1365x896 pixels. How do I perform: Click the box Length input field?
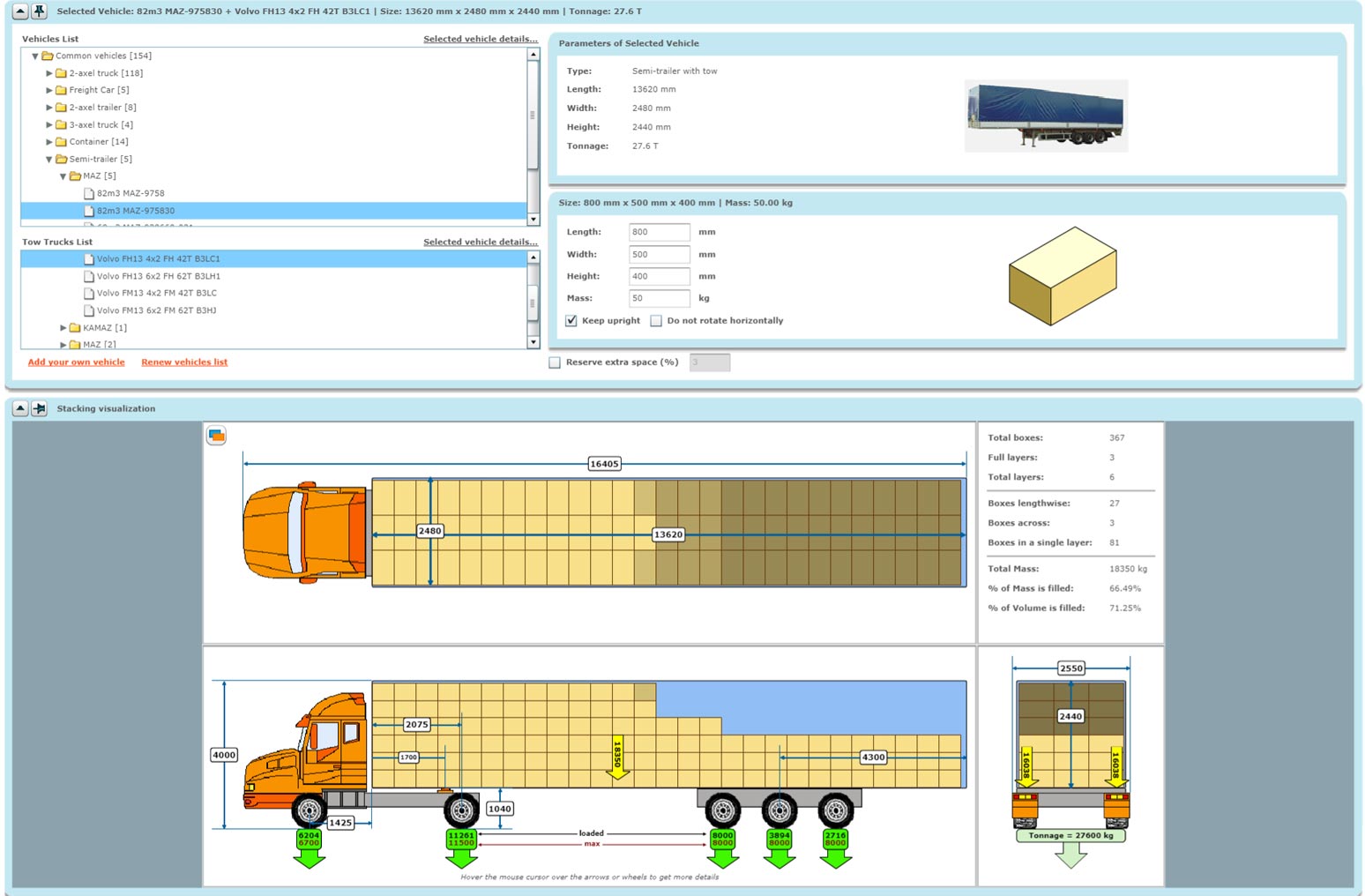click(659, 232)
